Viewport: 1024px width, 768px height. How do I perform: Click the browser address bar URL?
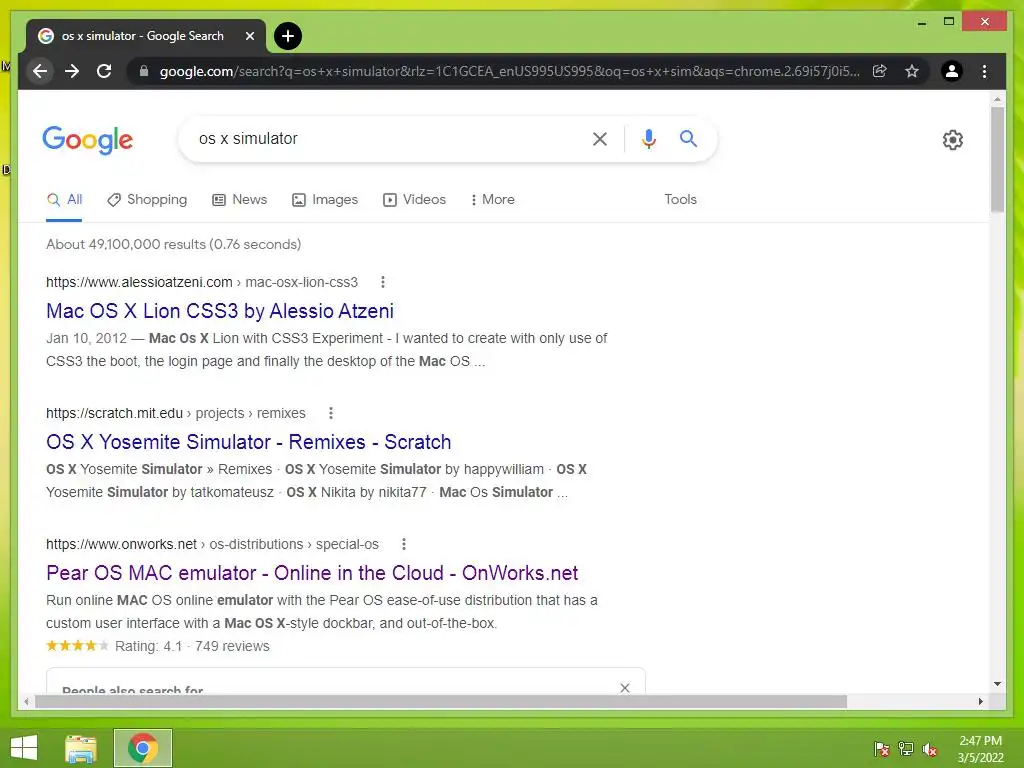[x=509, y=71]
